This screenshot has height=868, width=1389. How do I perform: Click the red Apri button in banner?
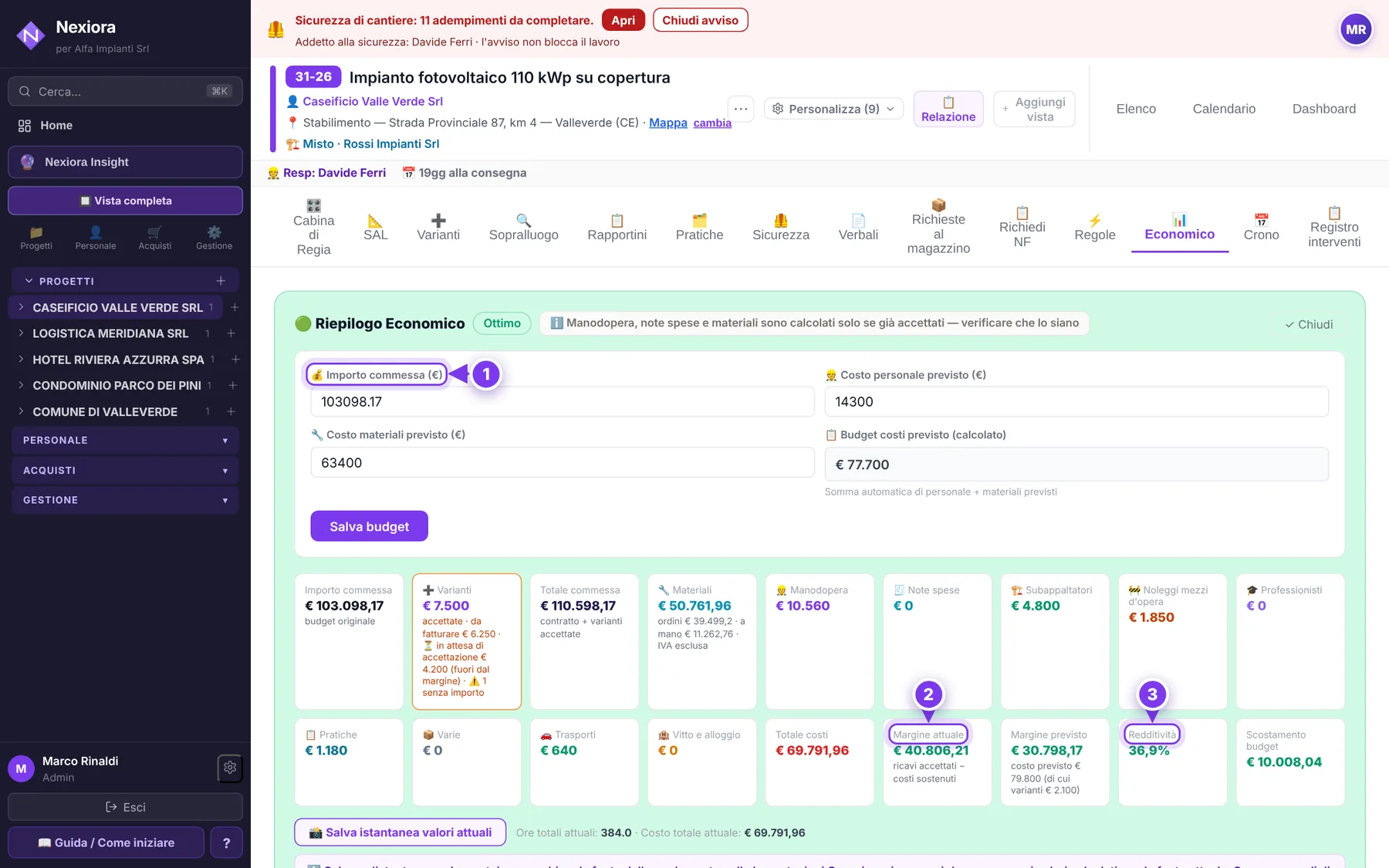623,20
